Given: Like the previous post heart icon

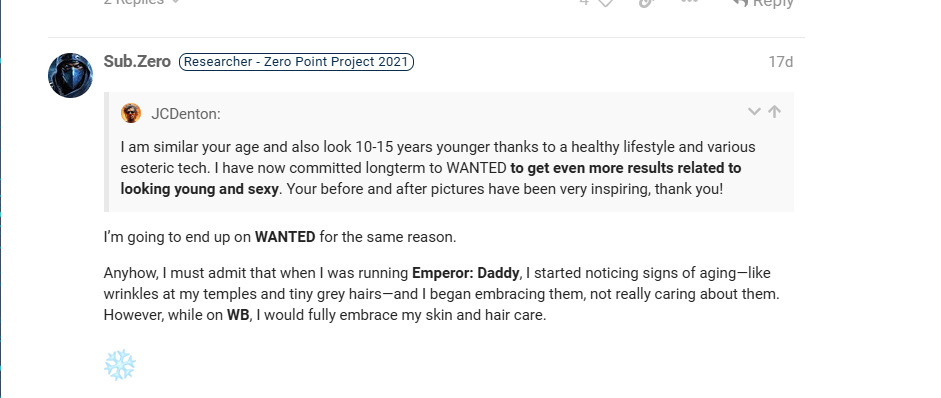Looking at the screenshot, I should coord(606,3).
